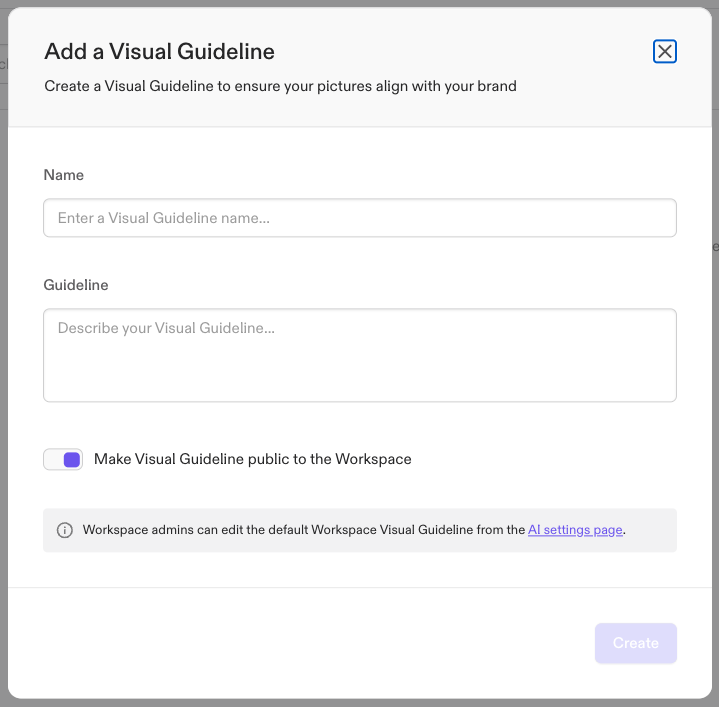This screenshot has height=707, width=719.
Task: Click the 'Make Visual Guideline public' label
Action: [252, 459]
